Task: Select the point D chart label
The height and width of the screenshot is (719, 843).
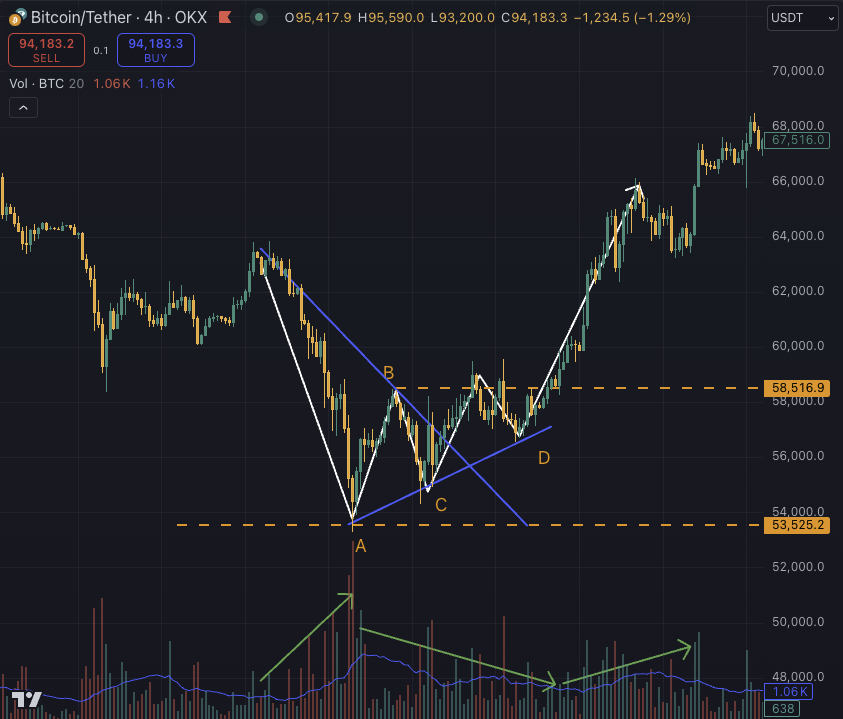Action: (x=544, y=458)
